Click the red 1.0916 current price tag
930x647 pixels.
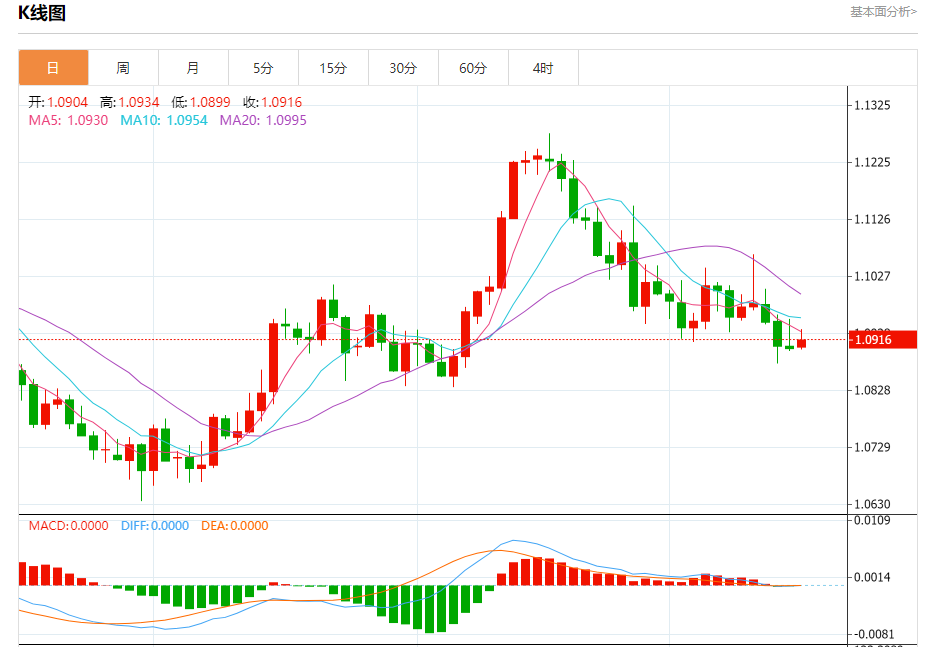point(883,340)
